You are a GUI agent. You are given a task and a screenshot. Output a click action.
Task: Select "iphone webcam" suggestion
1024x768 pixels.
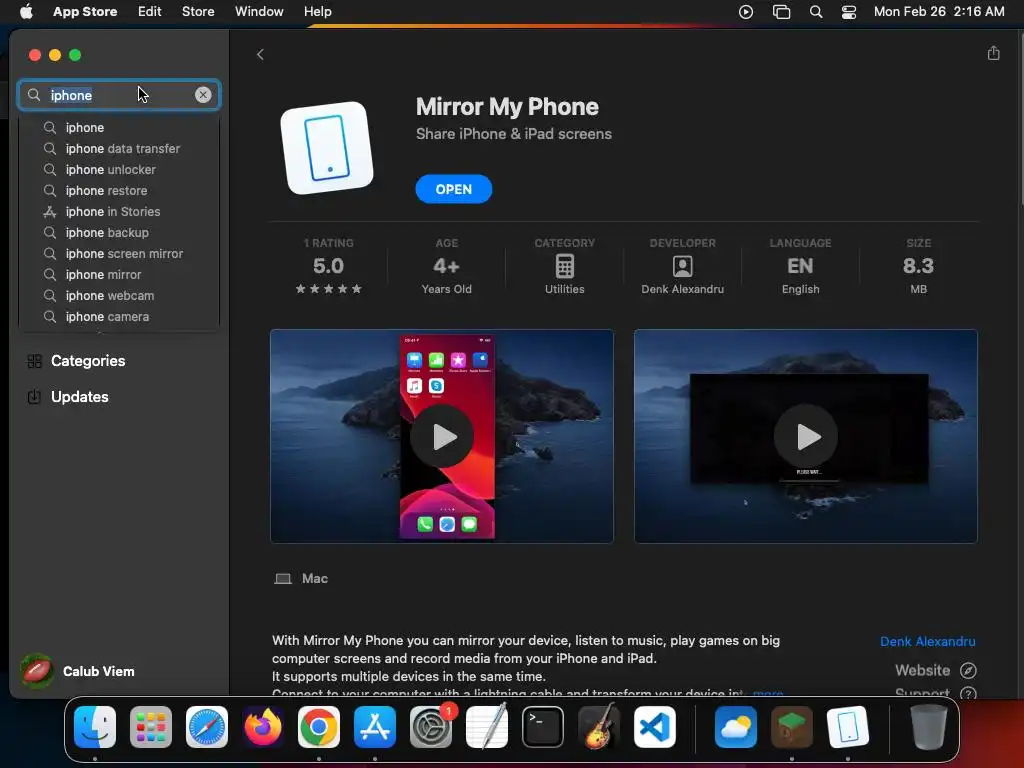coord(119,295)
